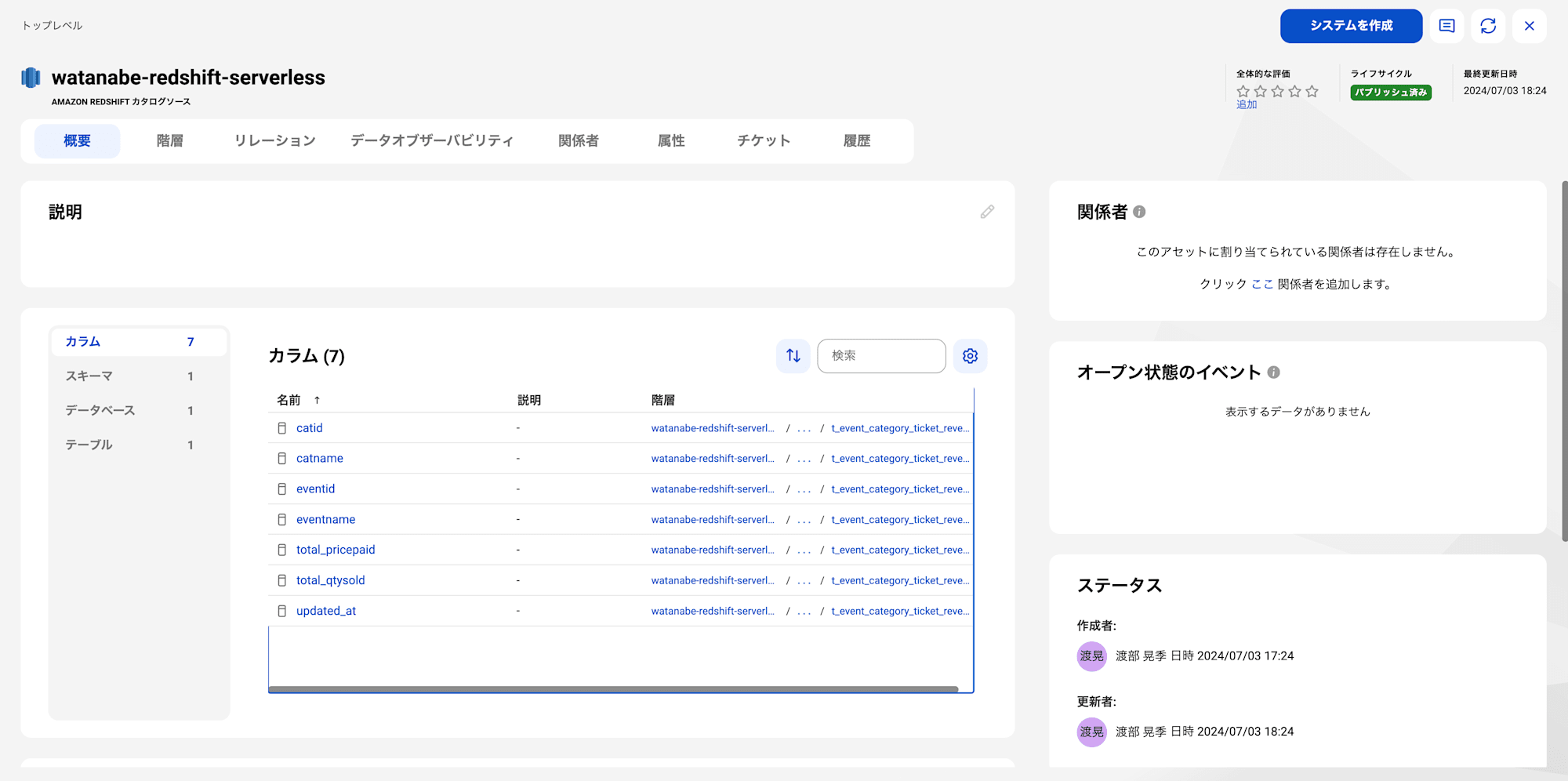Click the column icon beside total_pricepaid
1568x781 pixels.
tap(282, 550)
